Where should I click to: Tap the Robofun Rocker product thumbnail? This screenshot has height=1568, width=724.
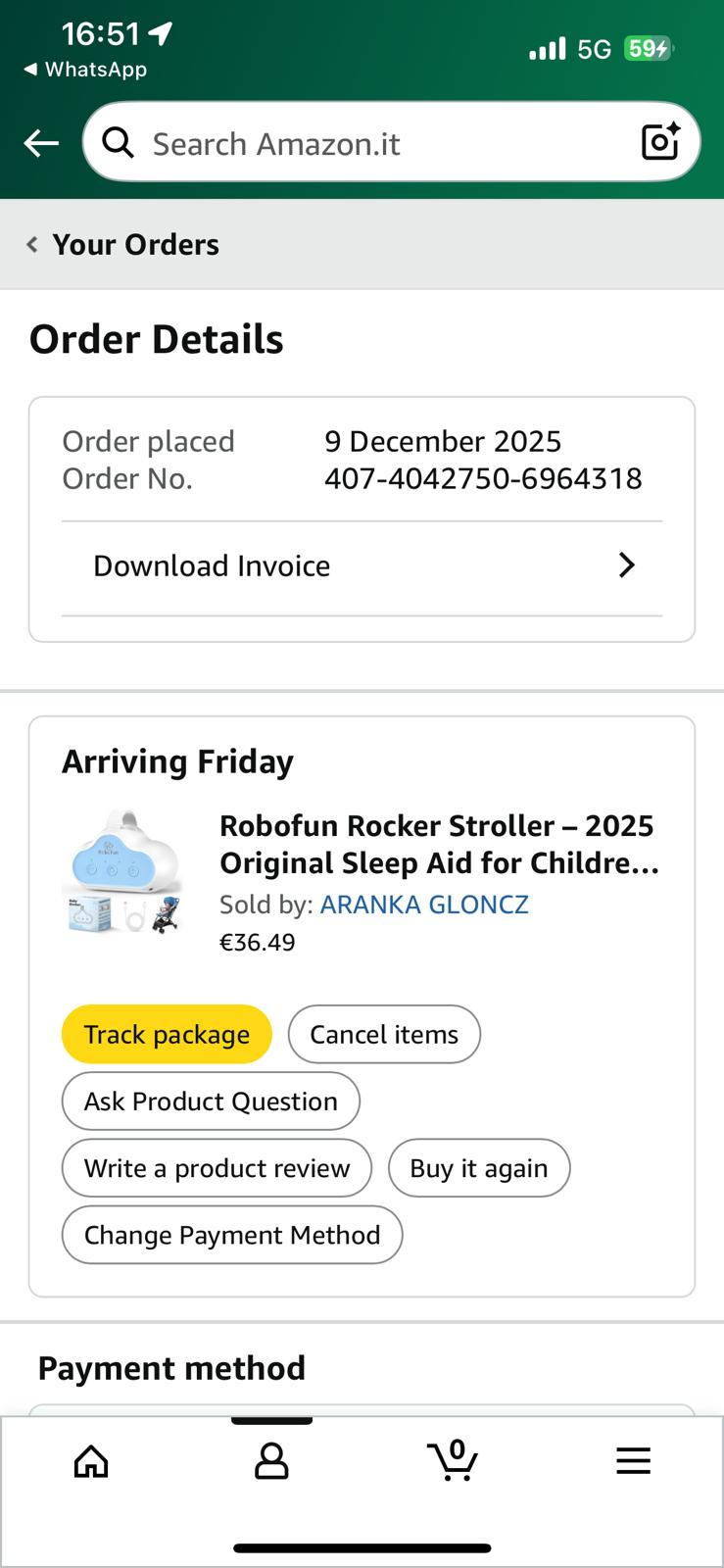pyautogui.click(x=122, y=871)
